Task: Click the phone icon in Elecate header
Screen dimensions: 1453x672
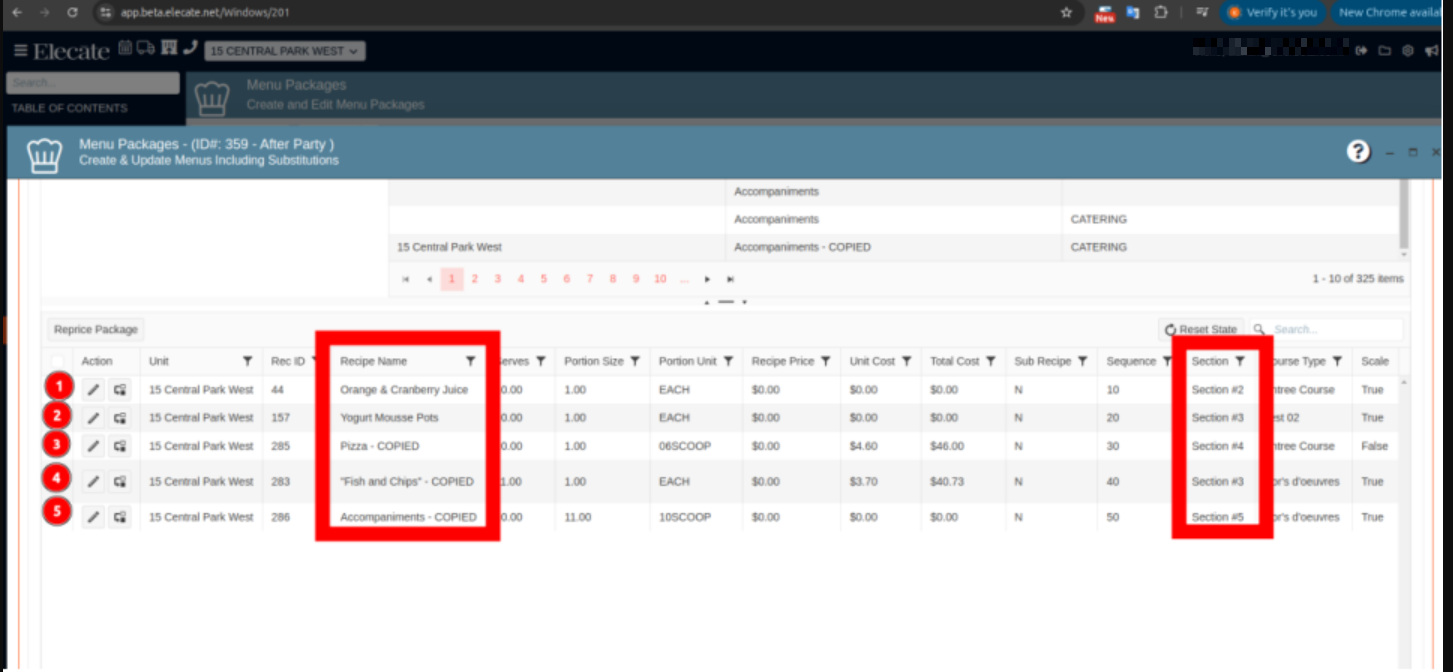Action: (x=190, y=48)
